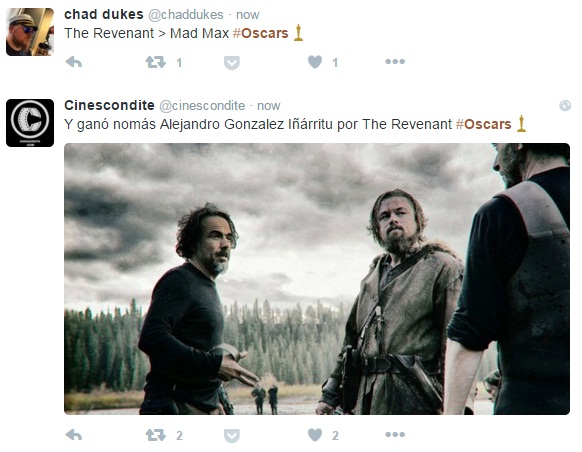Reply to the Cinescondite tweet

coord(74,435)
